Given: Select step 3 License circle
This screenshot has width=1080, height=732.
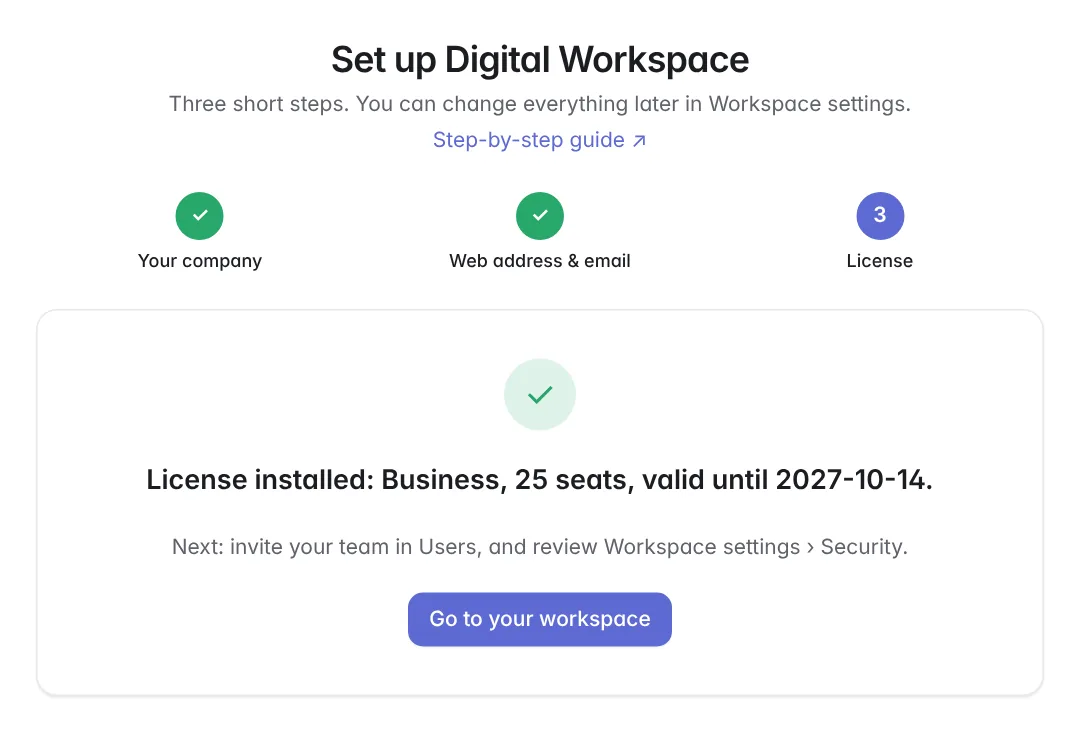Looking at the screenshot, I should (x=880, y=216).
